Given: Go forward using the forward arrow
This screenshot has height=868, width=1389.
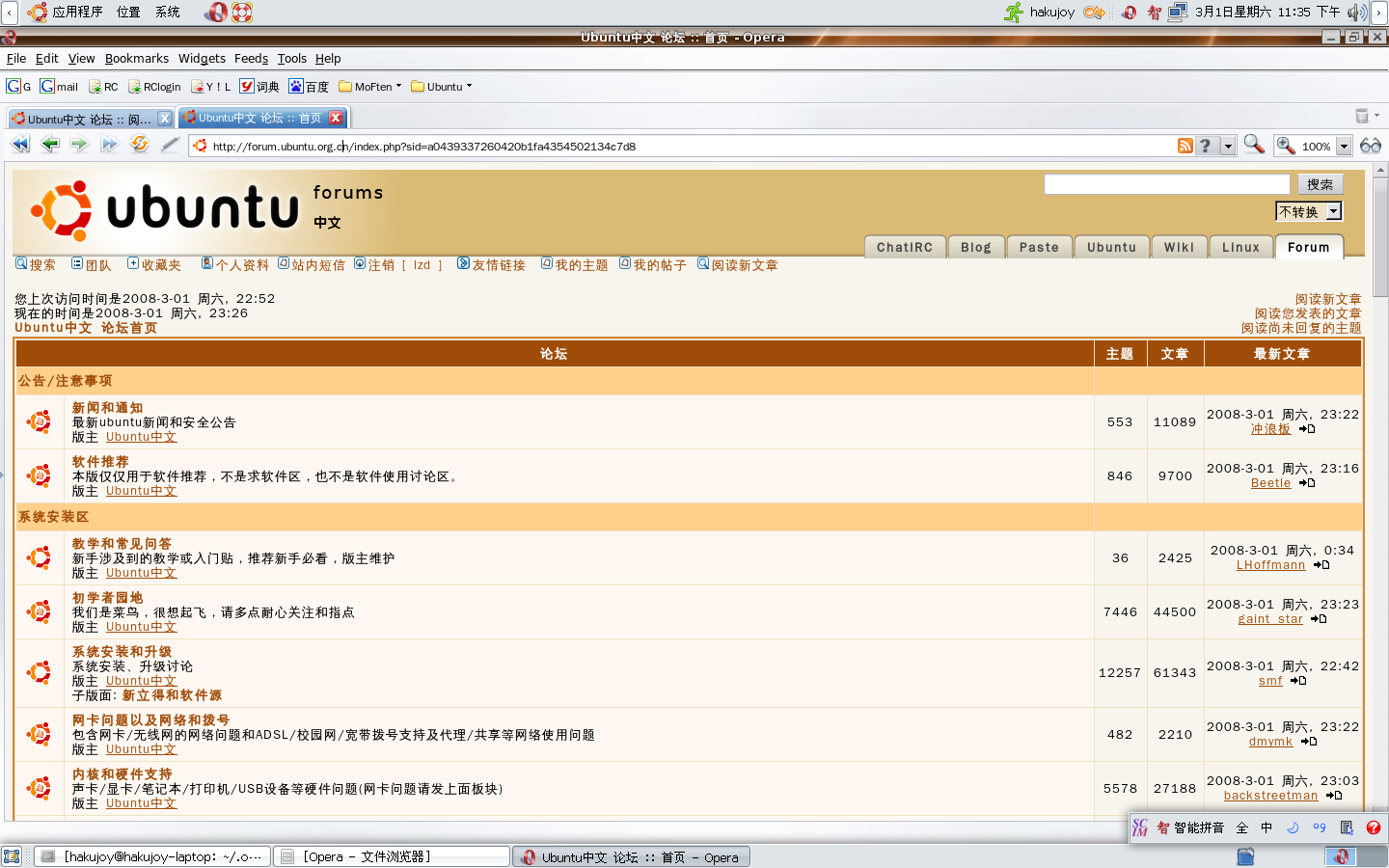Looking at the screenshot, I should click(79, 145).
